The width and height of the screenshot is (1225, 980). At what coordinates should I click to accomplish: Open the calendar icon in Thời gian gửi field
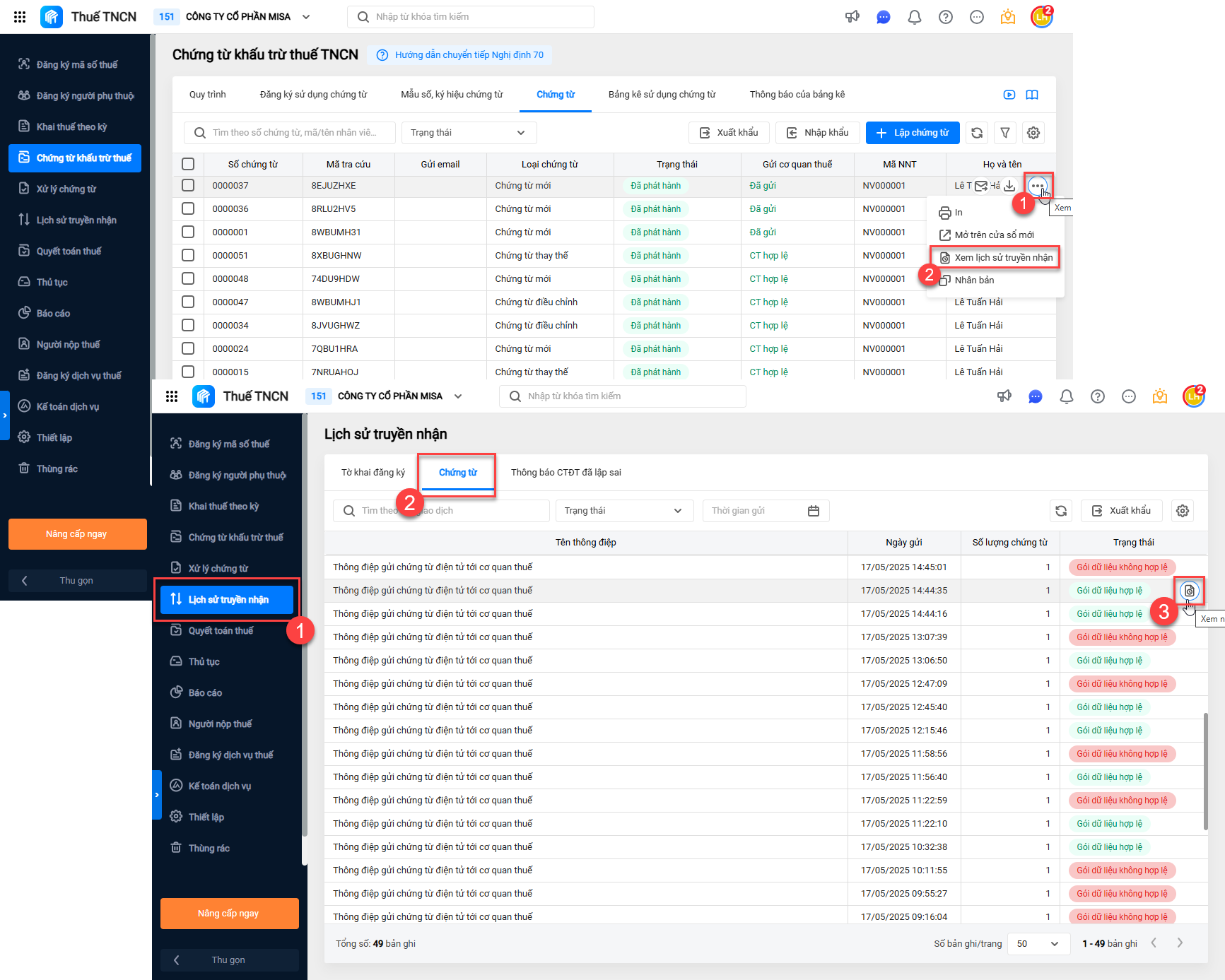pyautogui.click(x=814, y=511)
